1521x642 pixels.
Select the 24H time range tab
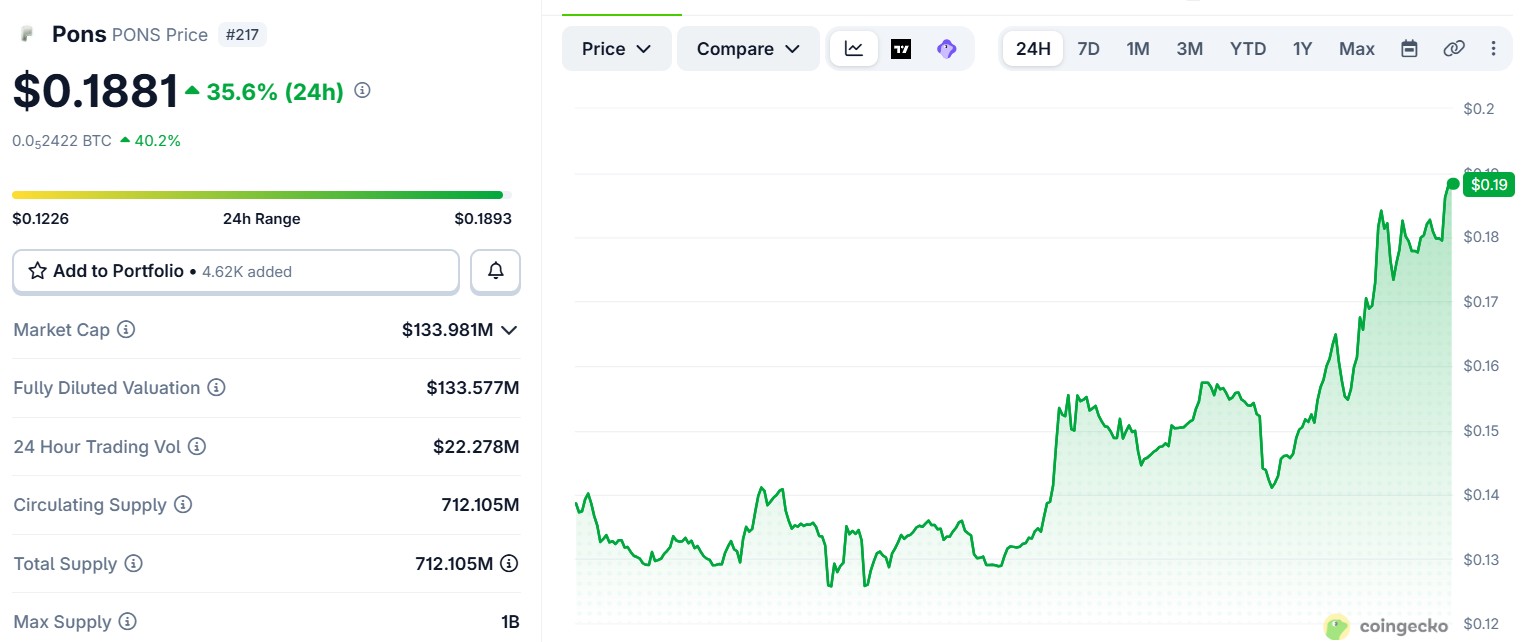[1033, 48]
